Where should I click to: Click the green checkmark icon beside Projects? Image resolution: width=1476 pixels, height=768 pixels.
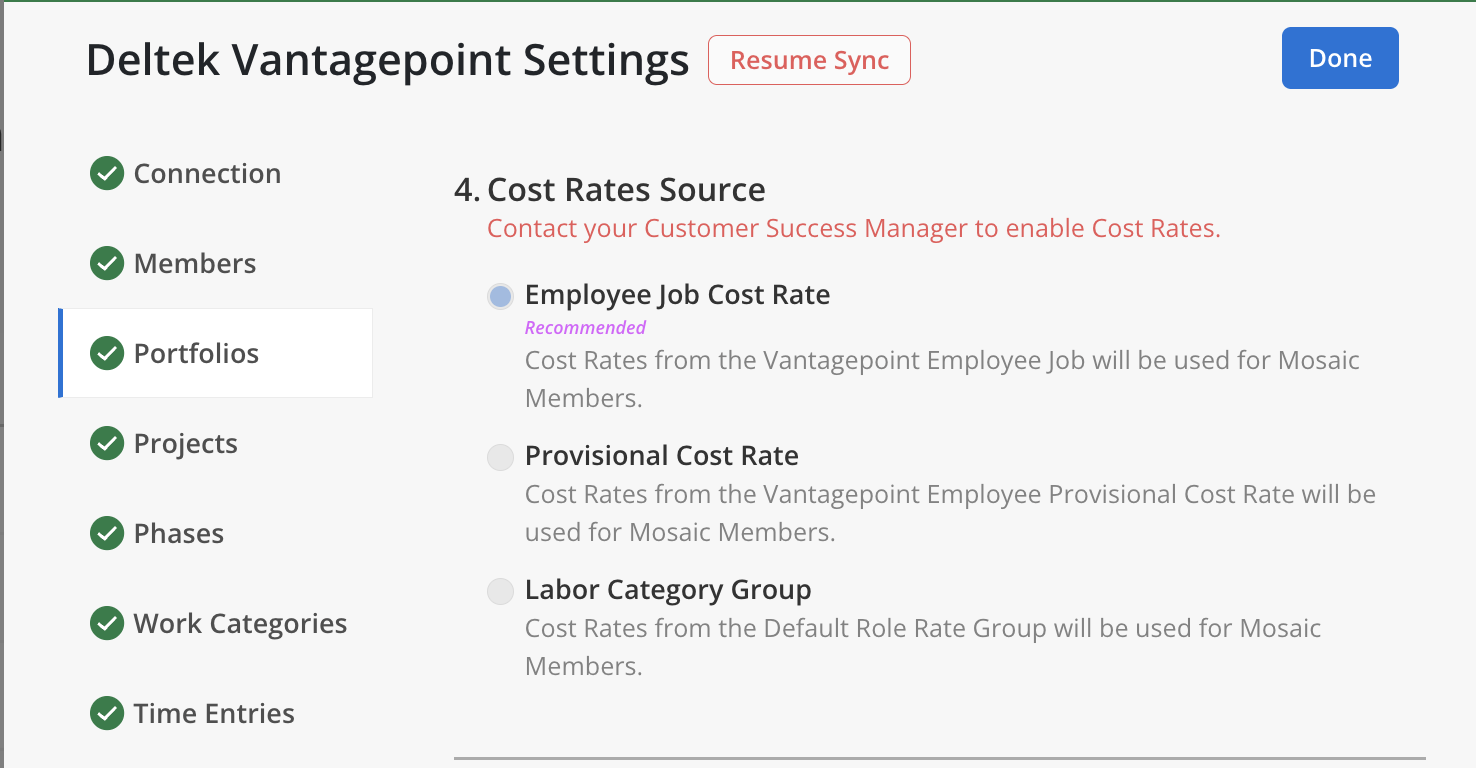click(x=107, y=443)
